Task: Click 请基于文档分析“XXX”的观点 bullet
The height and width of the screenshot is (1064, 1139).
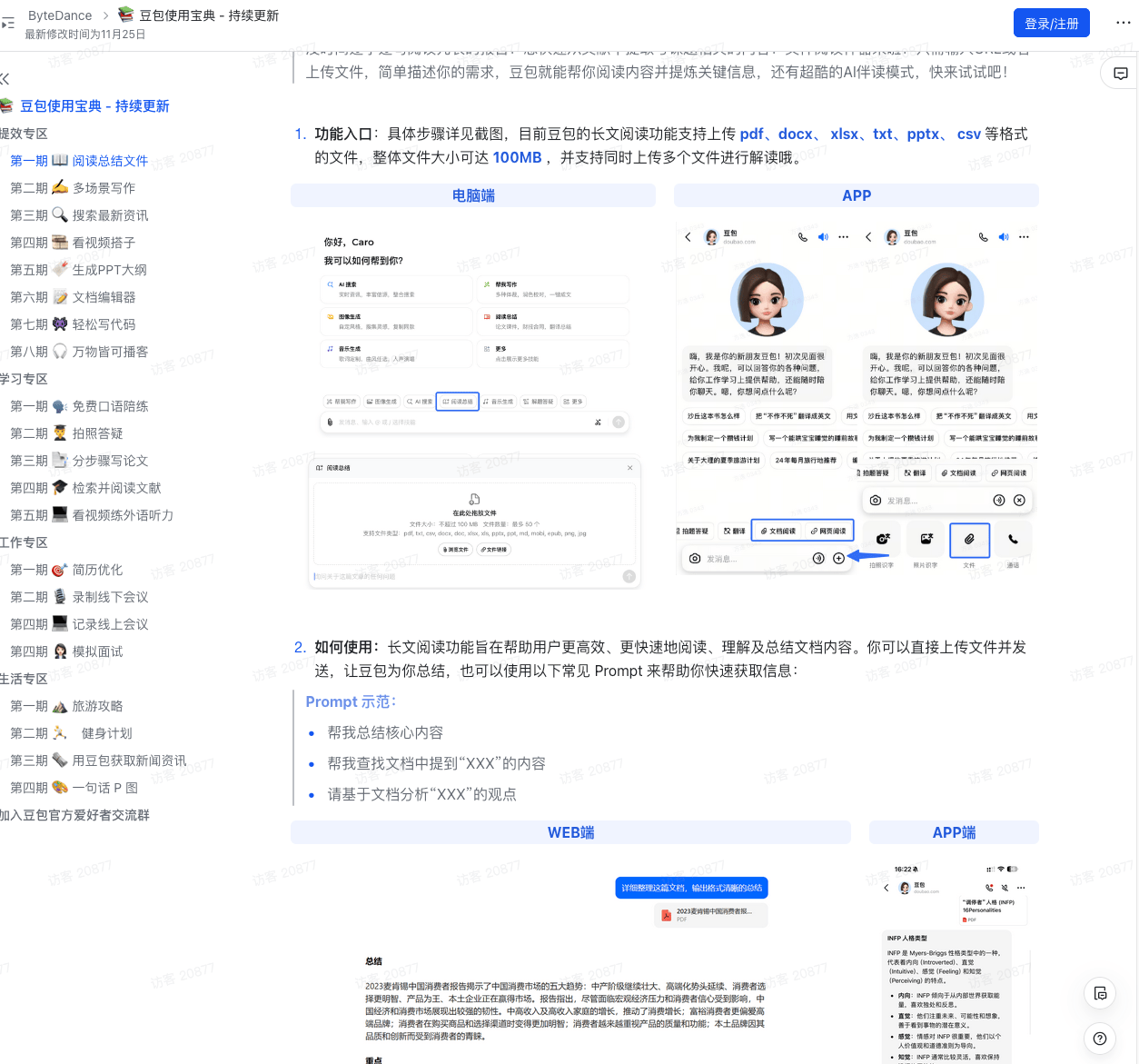Action: tap(421, 794)
